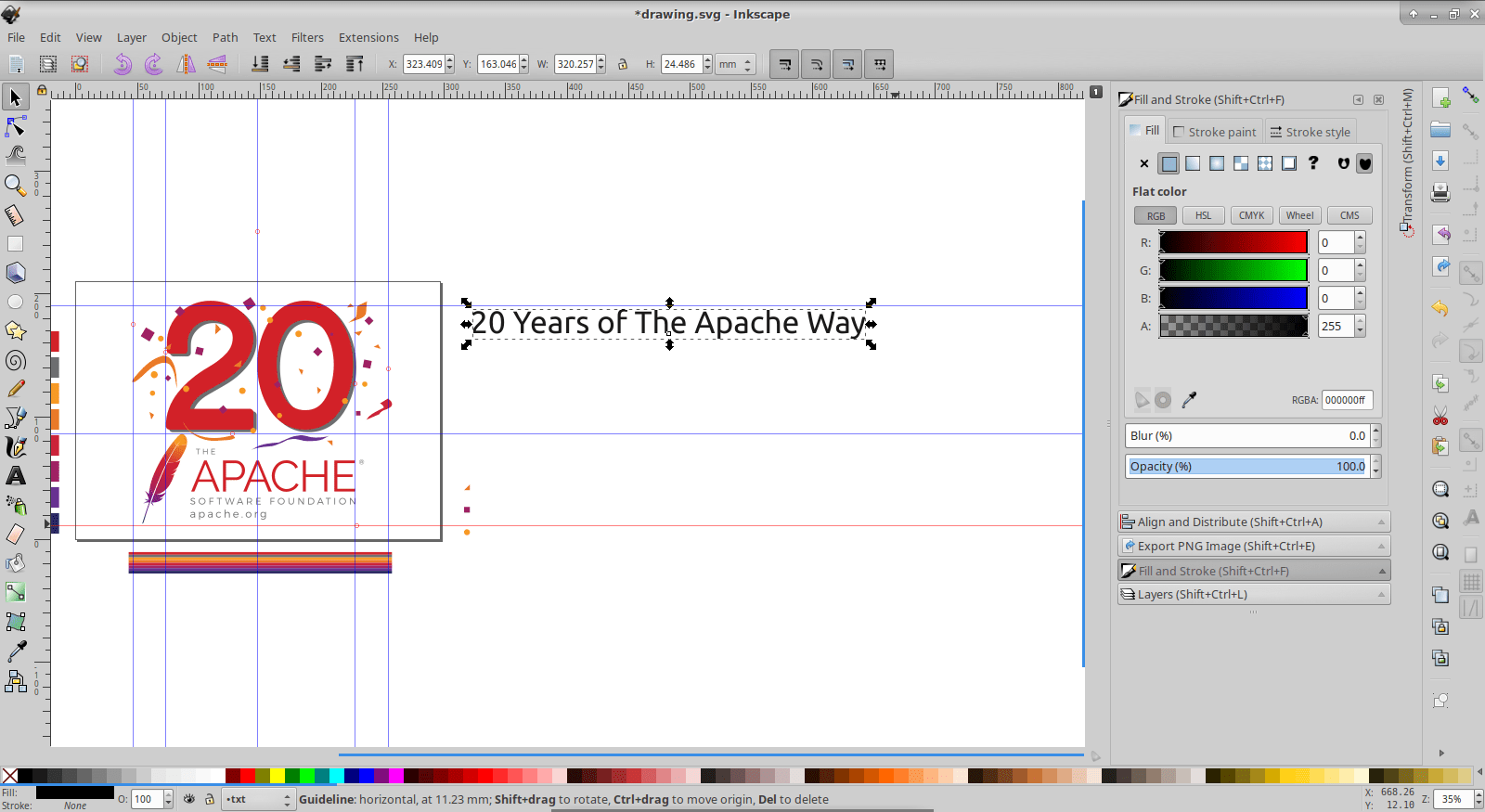
Task: Click the Flip horizontal toolbar icon
Action: coord(187,64)
